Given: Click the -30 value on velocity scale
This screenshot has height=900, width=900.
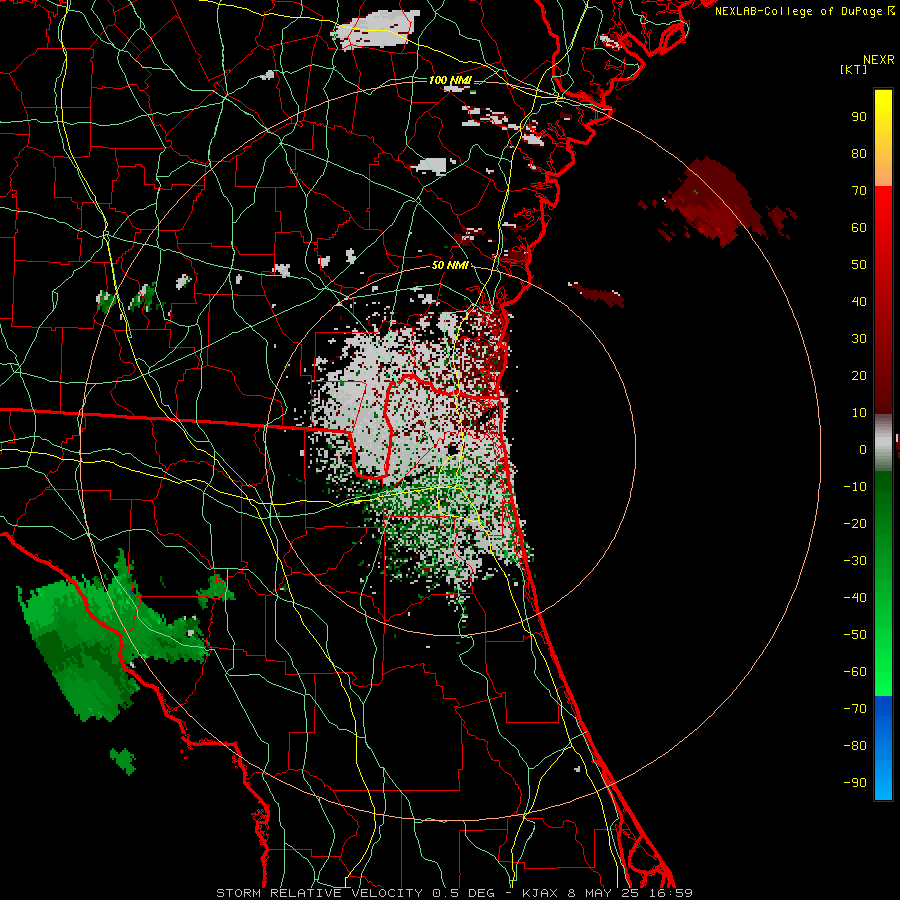Looking at the screenshot, I should click(855, 561).
